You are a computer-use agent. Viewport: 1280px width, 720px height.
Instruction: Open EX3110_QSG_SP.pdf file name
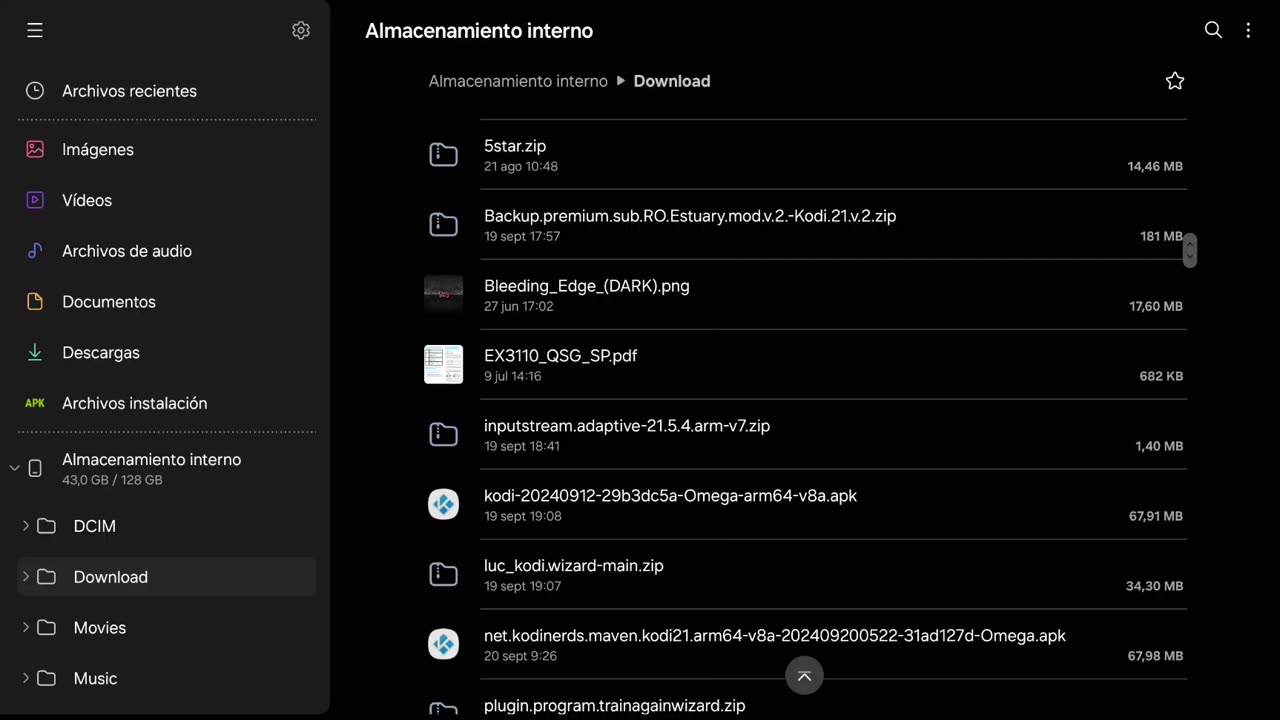[561, 356]
